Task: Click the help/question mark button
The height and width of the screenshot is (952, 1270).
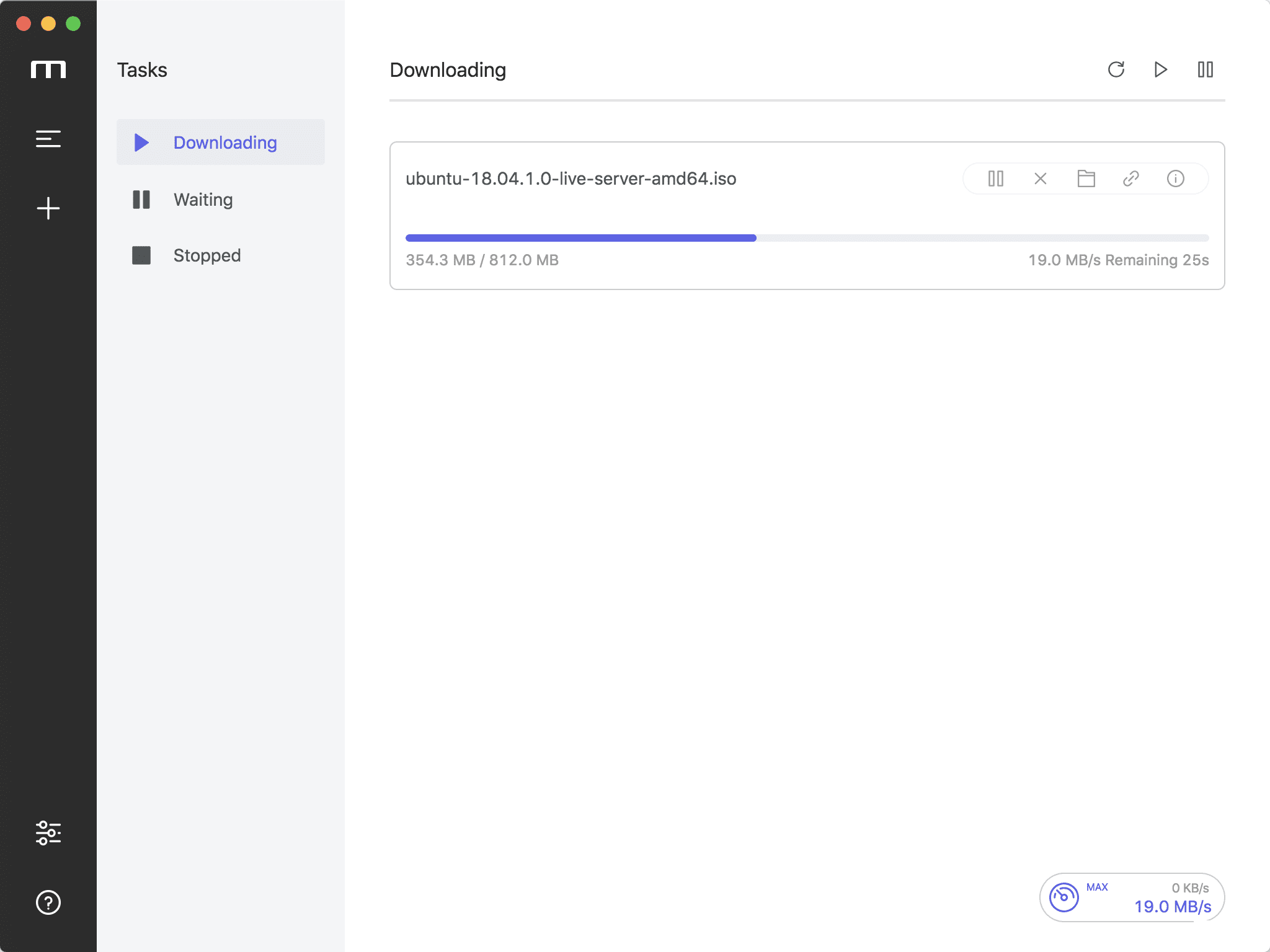Action: pyautogui.click(x=48, y=901)
